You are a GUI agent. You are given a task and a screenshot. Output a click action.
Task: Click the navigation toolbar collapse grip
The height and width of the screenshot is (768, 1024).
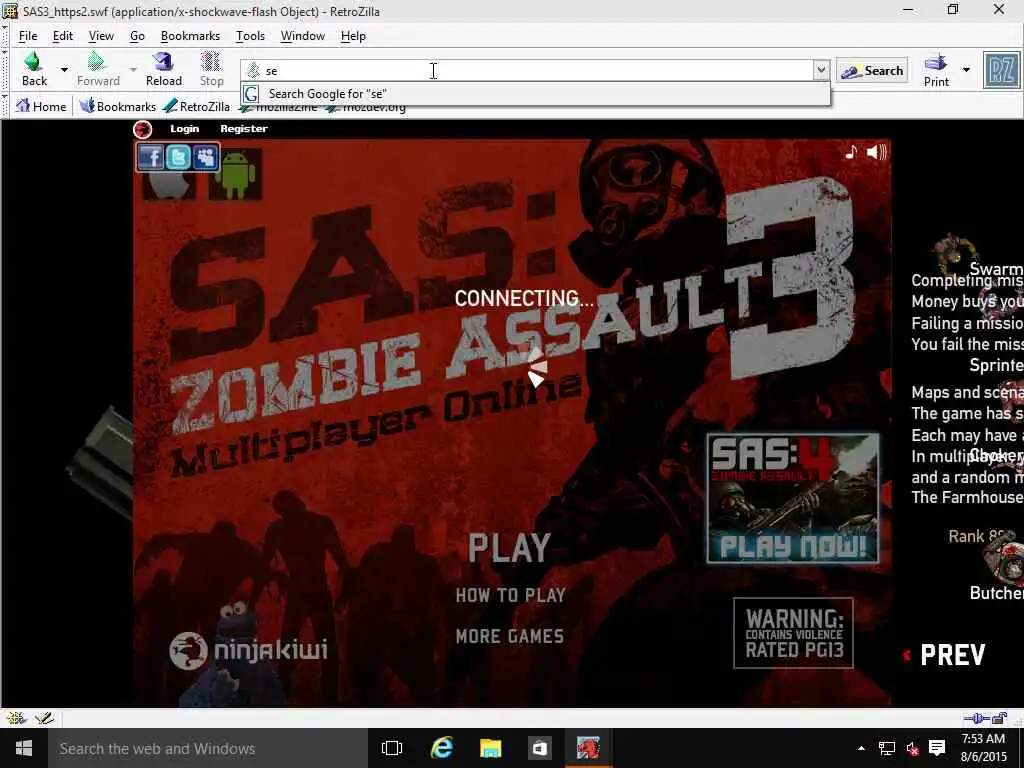(x=6, y=70)
